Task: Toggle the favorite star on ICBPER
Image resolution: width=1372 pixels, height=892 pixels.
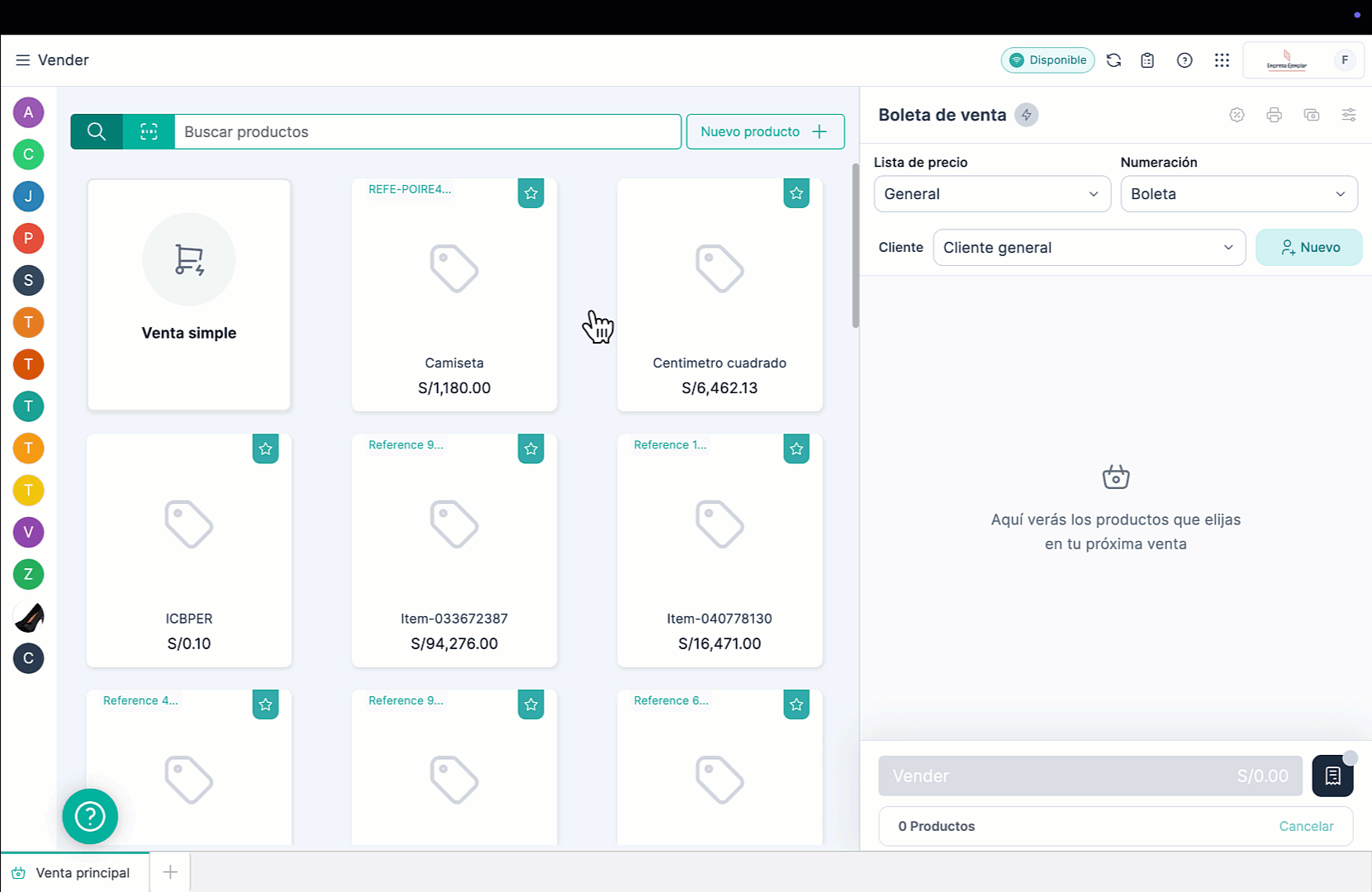Action: point(265,448)
